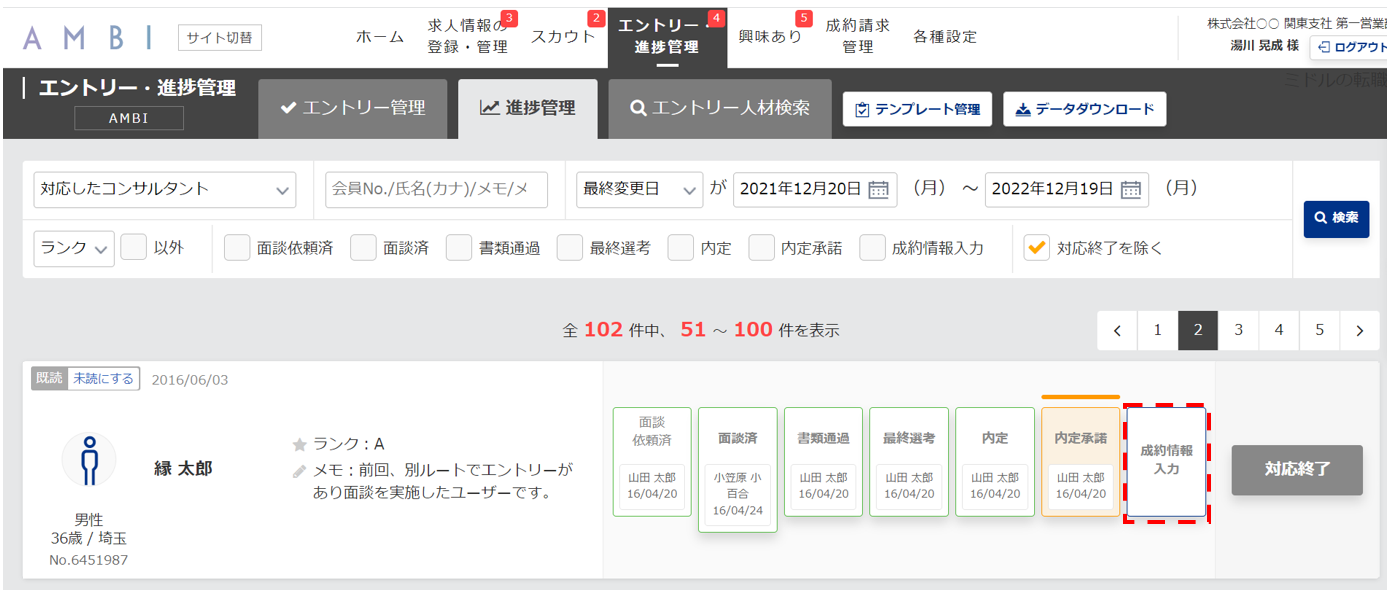This screenshot has height=597, width=1394.
Task: Tick the 内定承諾 checkbox
Action: [761, 247]
